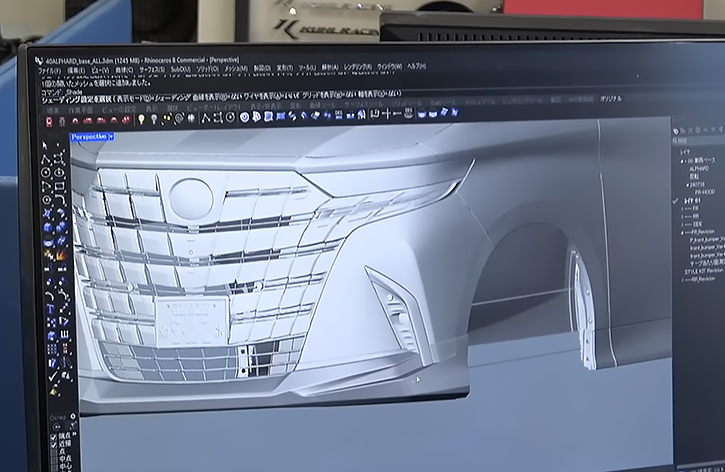Select the Ellipse tool in left sidebar
Screen dimensions: 725x472
(x=59, y=173)
